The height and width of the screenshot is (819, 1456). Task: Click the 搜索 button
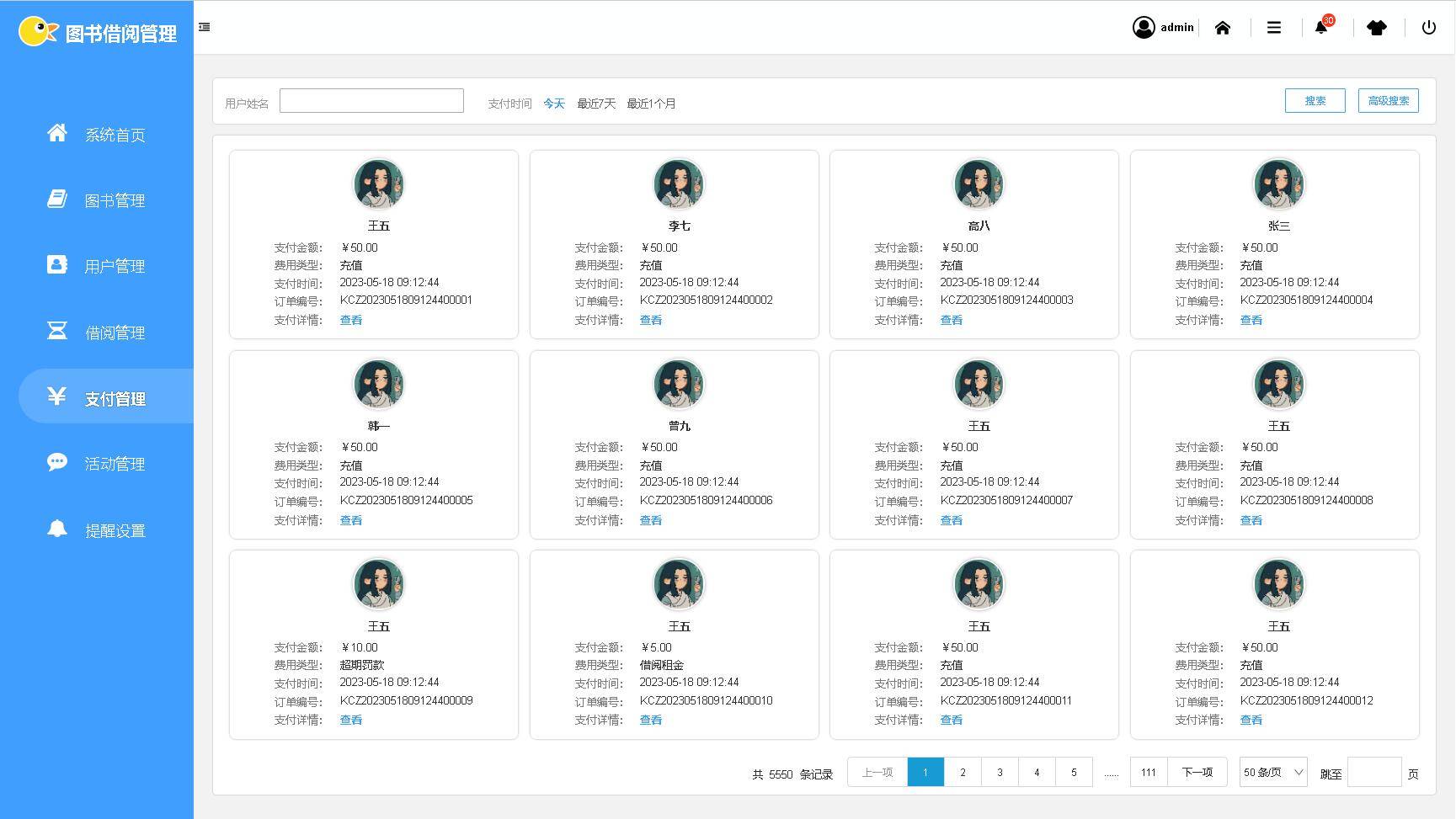point(1314,101)
